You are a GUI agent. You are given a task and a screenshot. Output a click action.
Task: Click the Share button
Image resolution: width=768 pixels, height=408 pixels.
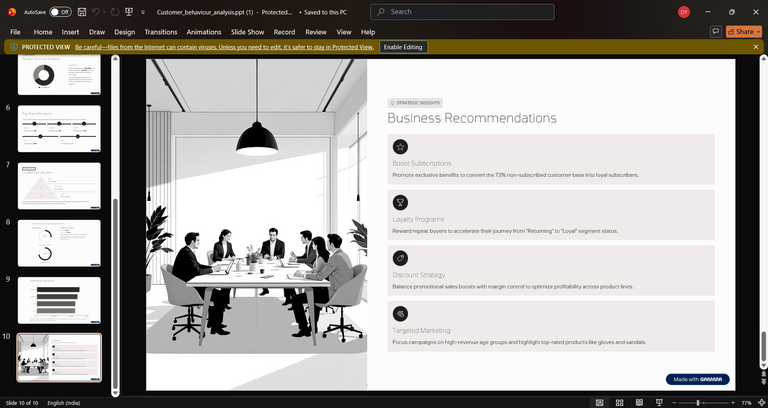coord(744,32)
